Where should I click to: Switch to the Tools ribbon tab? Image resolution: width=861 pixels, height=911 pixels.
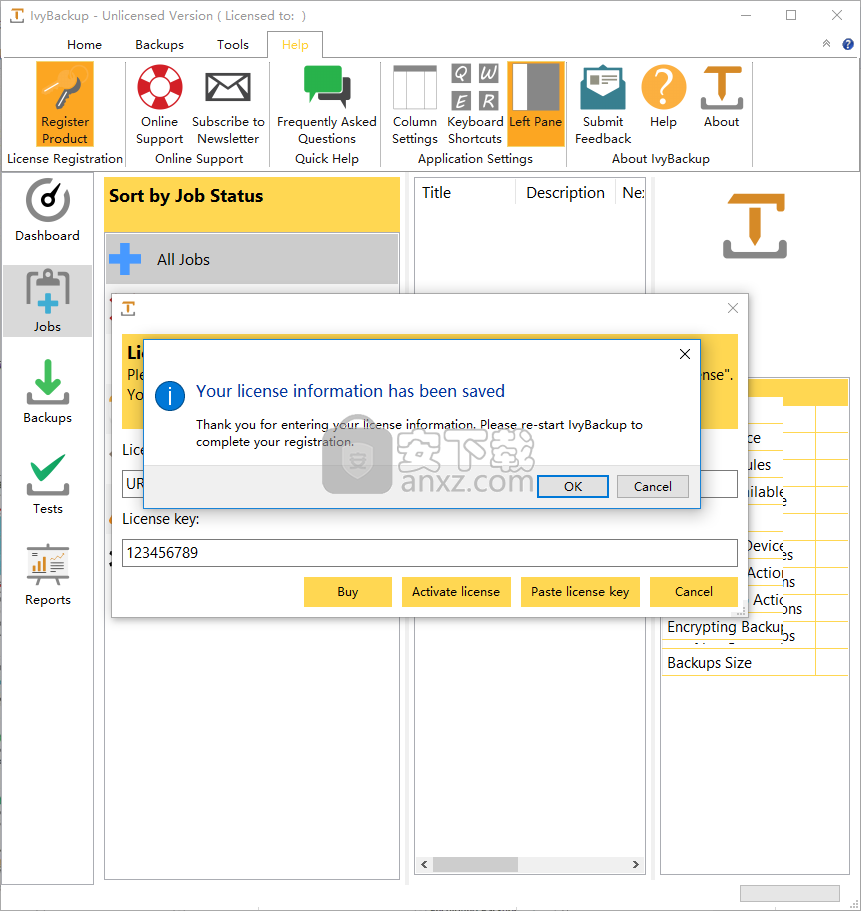point(233,45)
